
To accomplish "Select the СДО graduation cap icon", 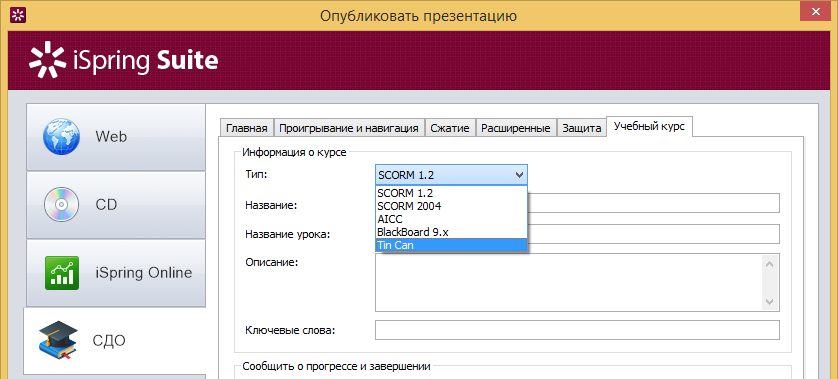I will tap(58, 341).
